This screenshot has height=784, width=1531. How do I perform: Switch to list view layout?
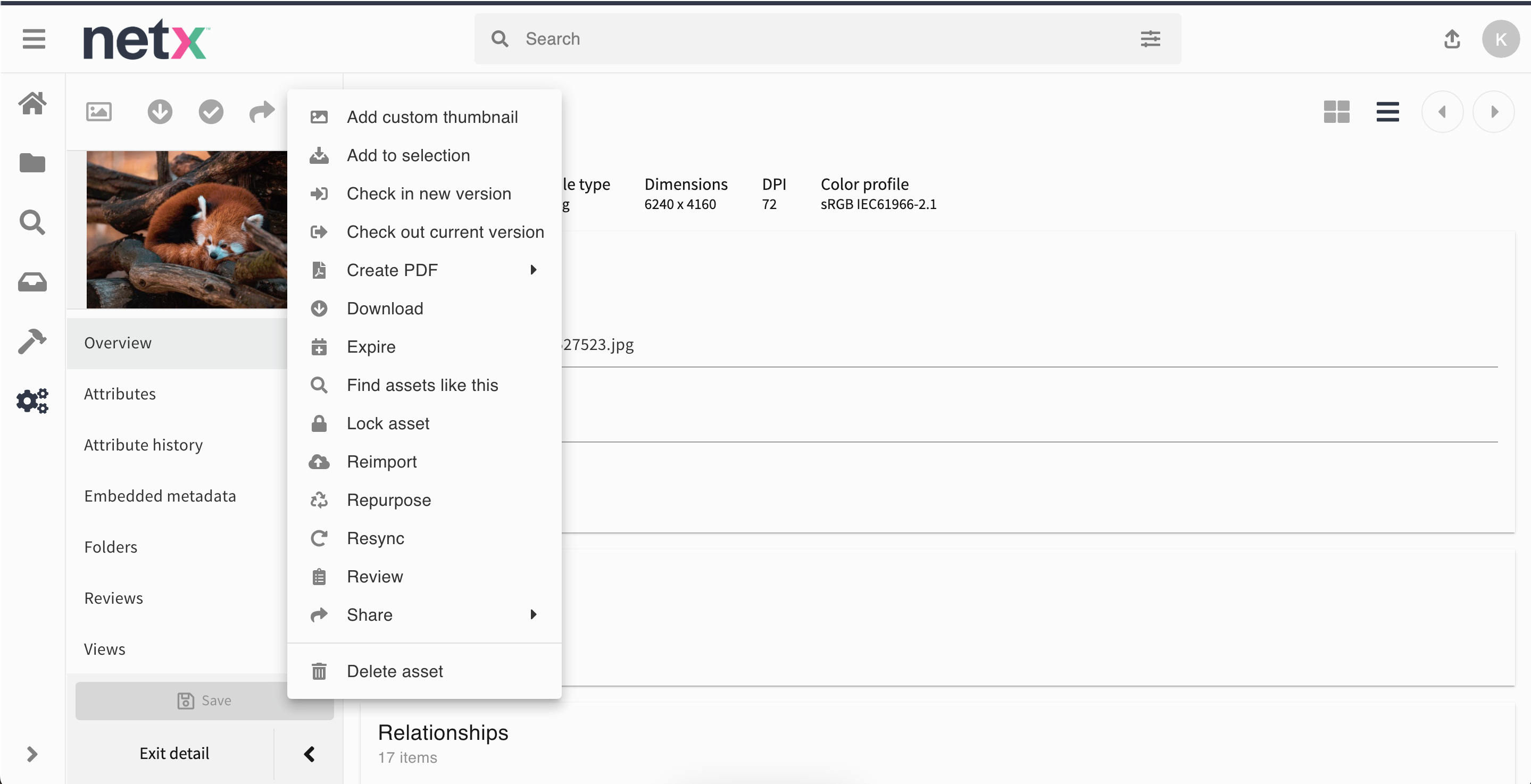(x=1387, y=112)
